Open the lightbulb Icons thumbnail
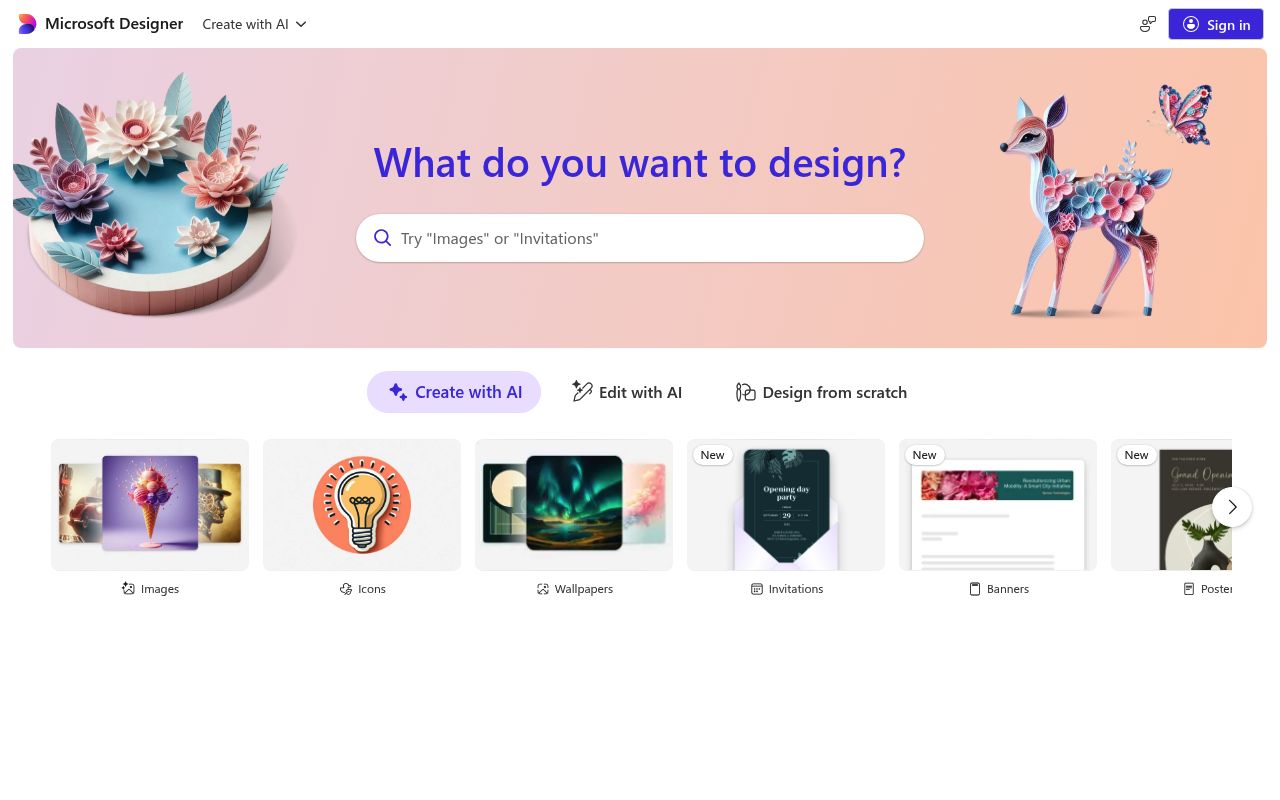The image size is (1280, 800). pyautogui.click(x=362, y=505)
